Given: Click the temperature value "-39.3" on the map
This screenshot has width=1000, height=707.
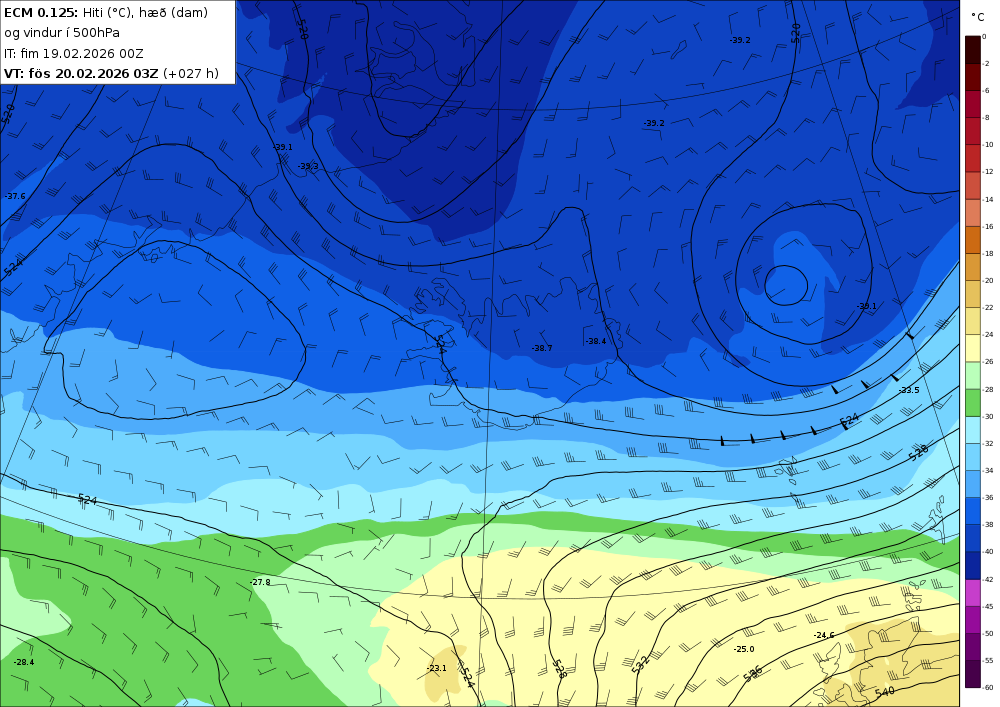Looking at the screenshot, I should (x=308, y=166).
